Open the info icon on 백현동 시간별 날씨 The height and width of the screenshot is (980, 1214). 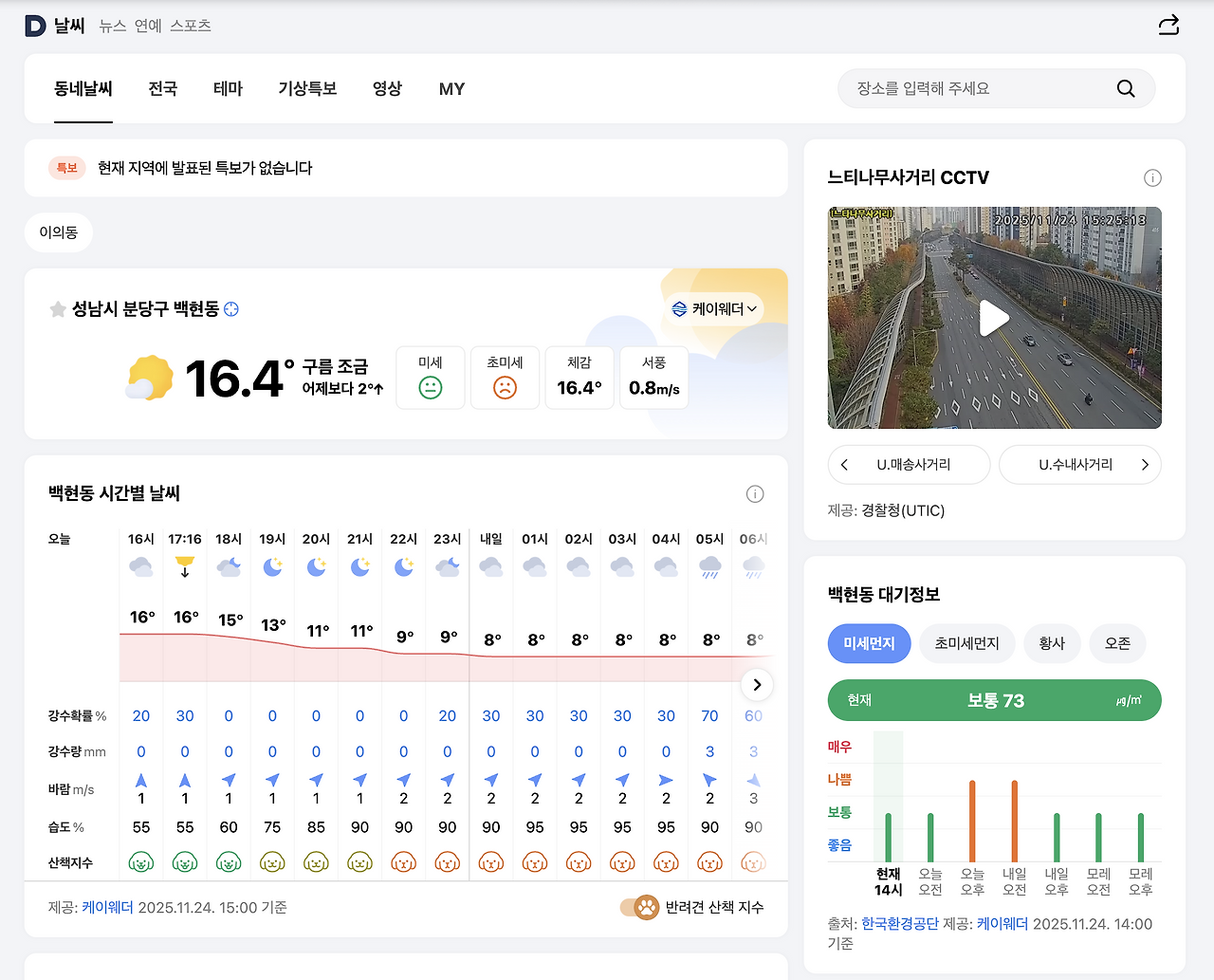pos(755,493)
